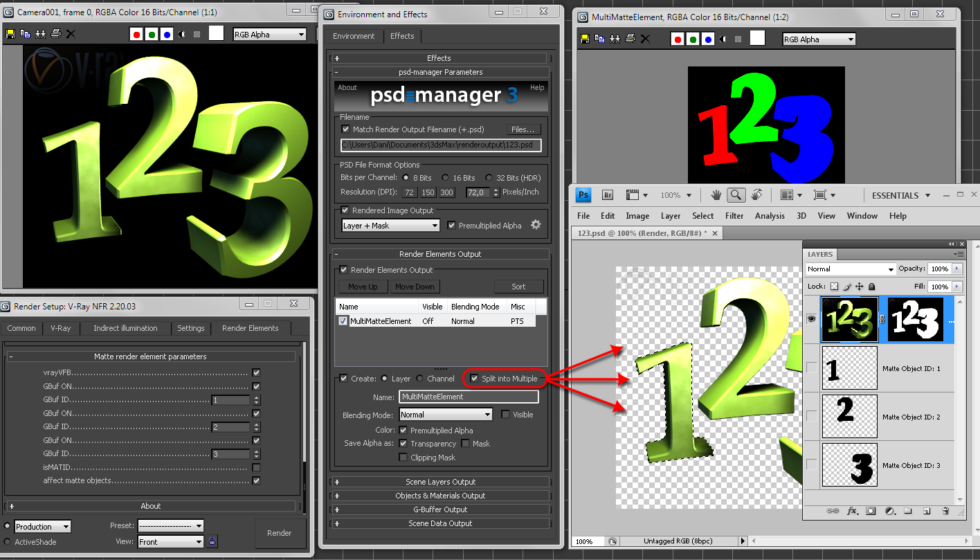
Task: Add layer style fx icon
Action: tap(852, 511)
